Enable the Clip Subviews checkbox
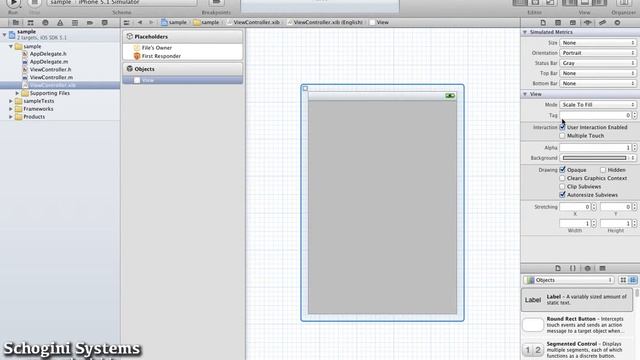640x360 pixels. [562, 187]
